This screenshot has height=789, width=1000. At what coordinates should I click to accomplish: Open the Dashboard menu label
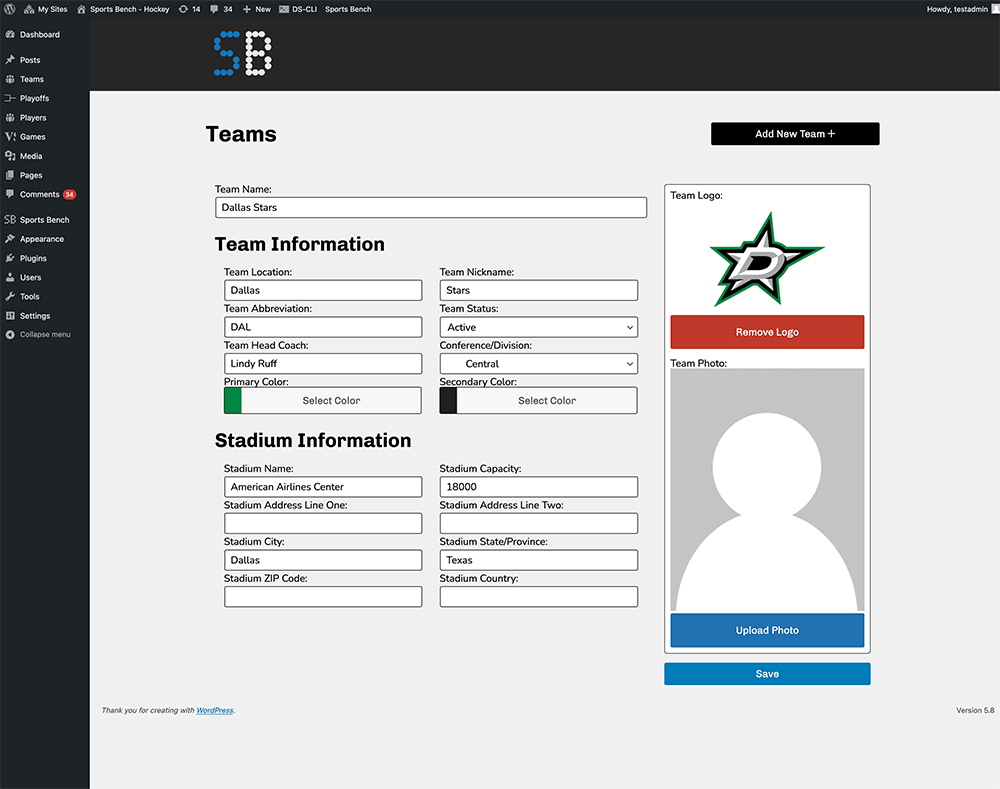[40, 34]
